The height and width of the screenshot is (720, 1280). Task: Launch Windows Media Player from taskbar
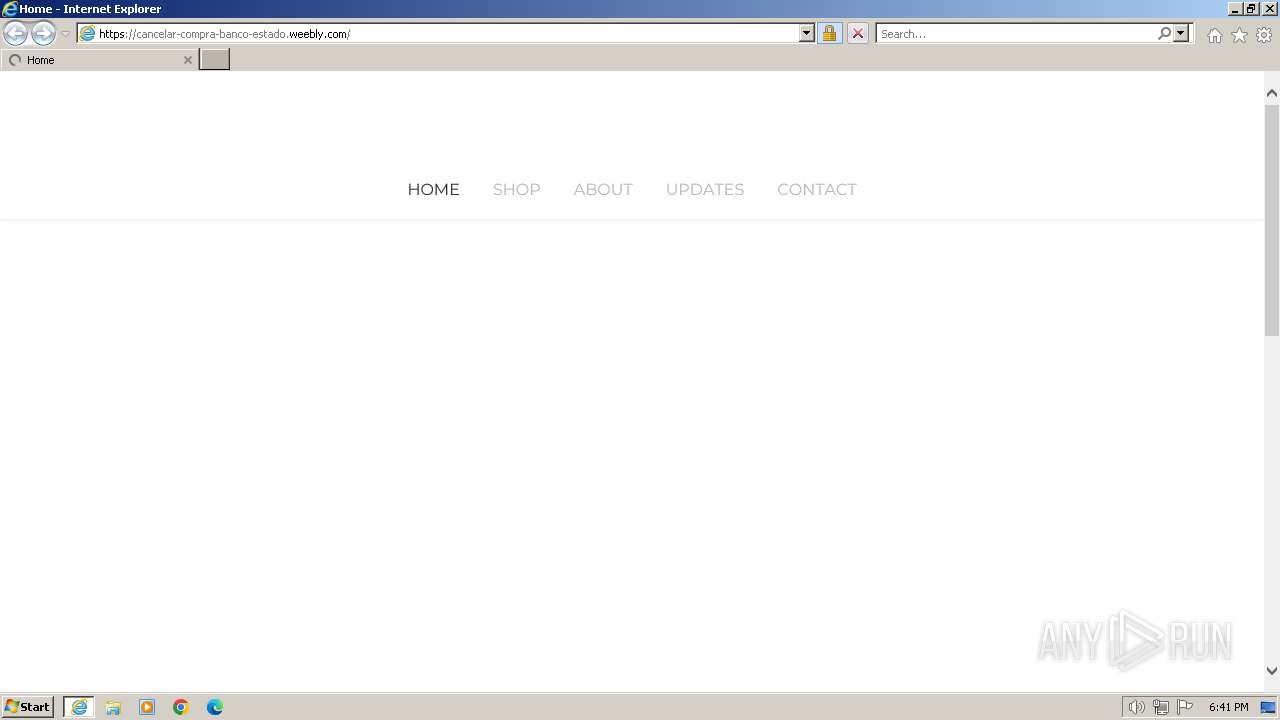(x=147, y=707)
